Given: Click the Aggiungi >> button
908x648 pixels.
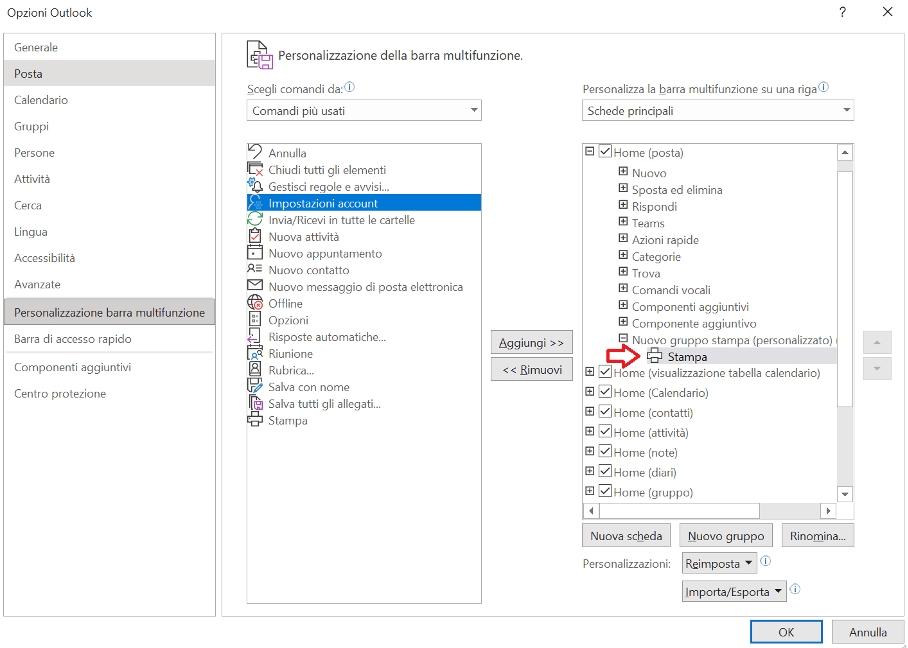Looking at the screenshot, I should point(532,342).
